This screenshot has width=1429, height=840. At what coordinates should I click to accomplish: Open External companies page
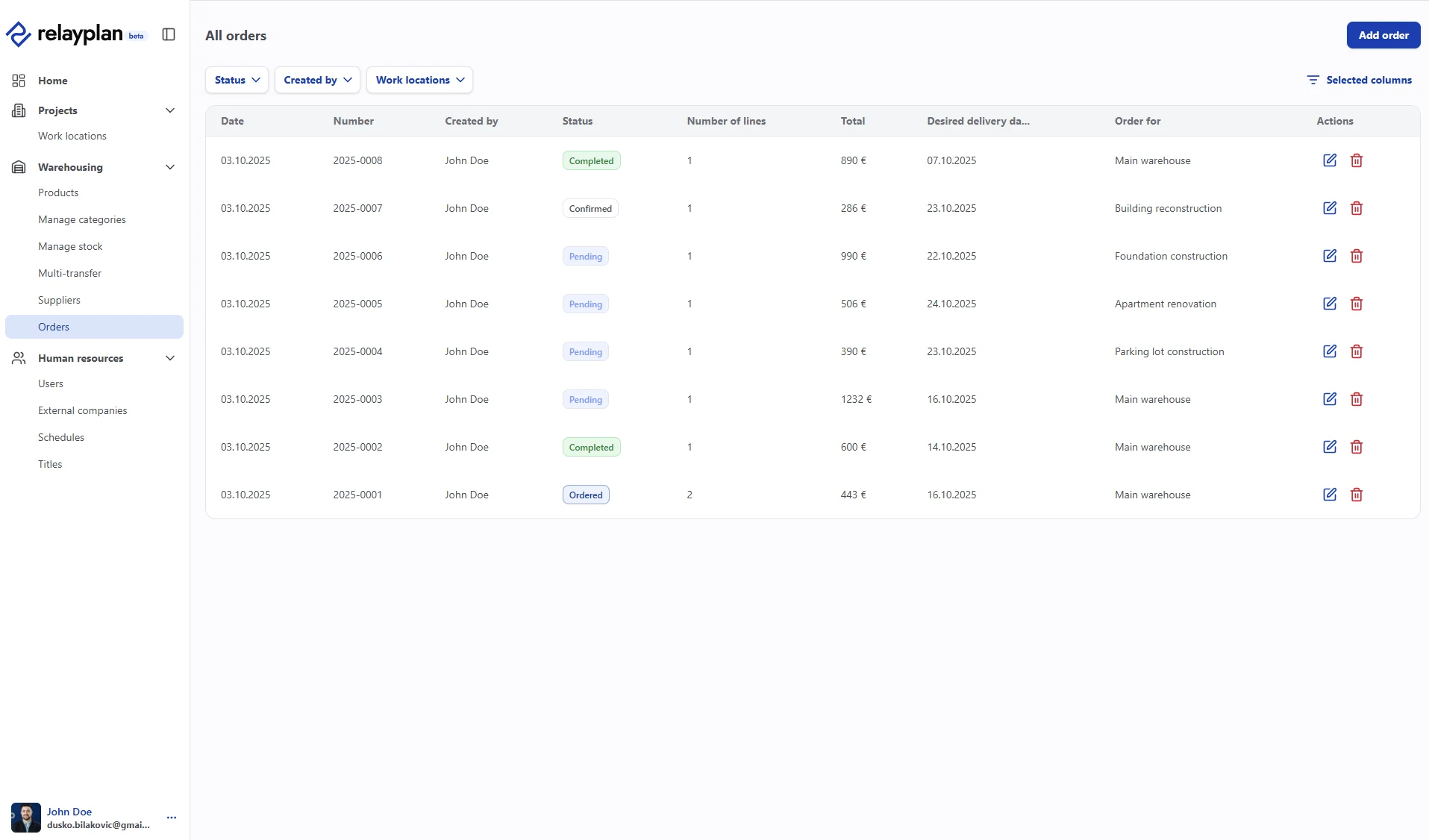[x=82, y=410]
